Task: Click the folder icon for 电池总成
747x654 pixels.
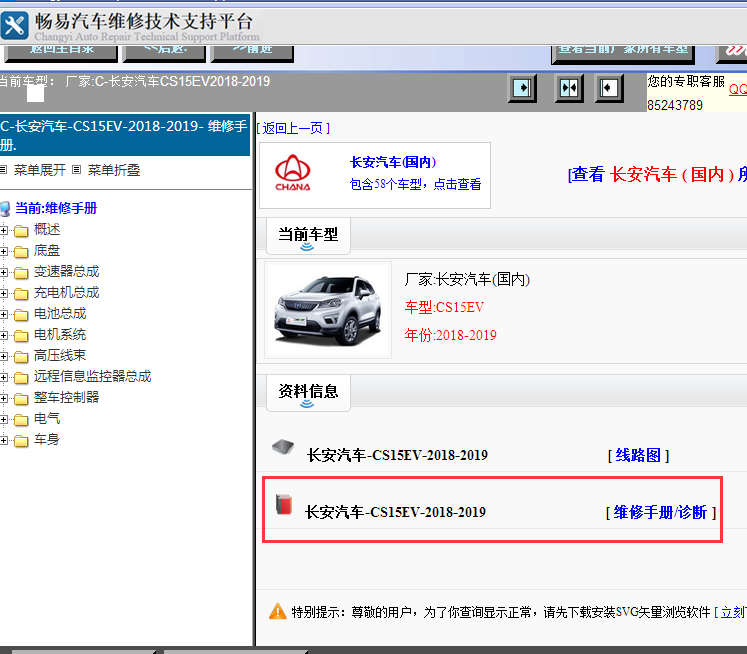Action: [x=21, y=315]
